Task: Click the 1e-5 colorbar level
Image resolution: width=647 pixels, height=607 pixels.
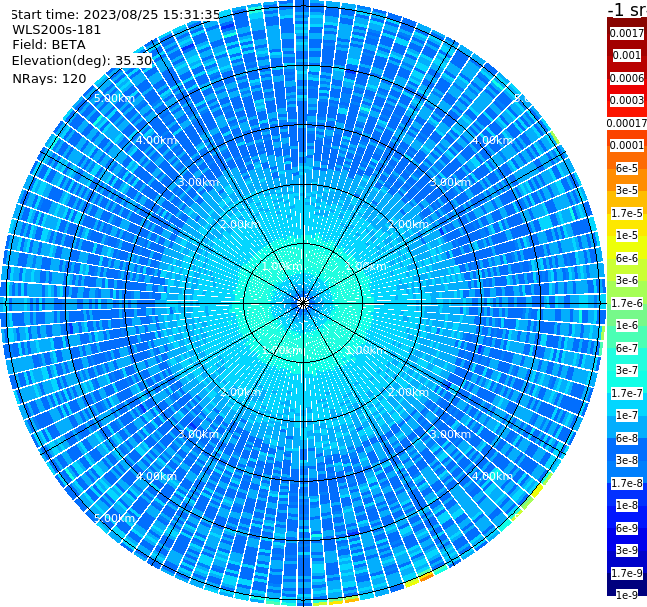Action: pos(627,235)
